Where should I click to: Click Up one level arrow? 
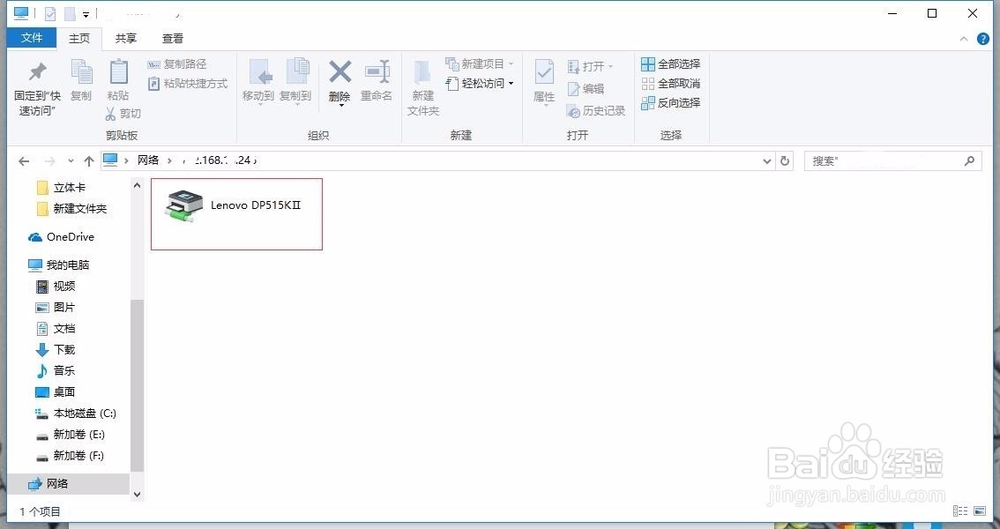[89, 161]
